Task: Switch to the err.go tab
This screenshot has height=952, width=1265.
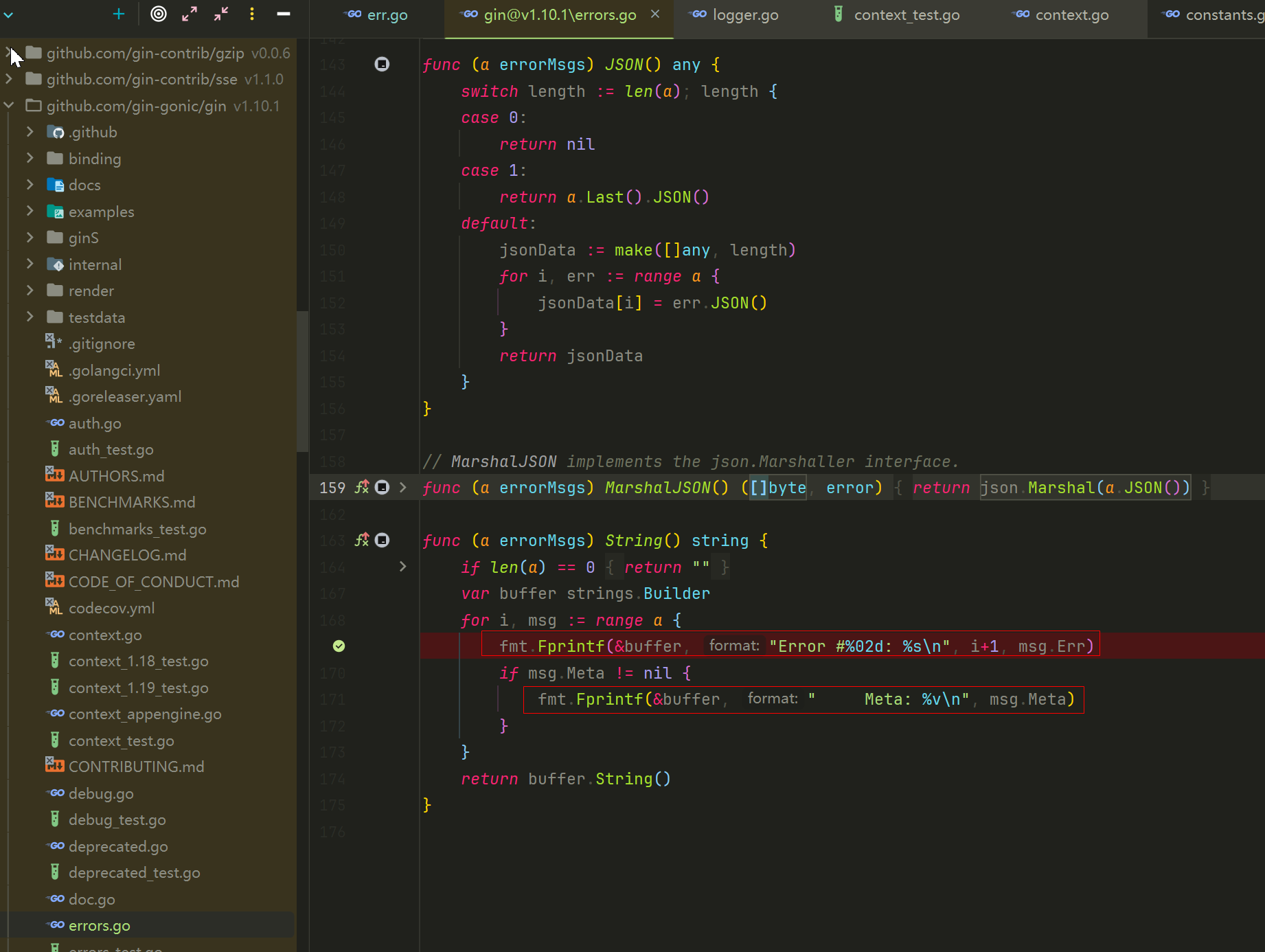Action: 377,14
